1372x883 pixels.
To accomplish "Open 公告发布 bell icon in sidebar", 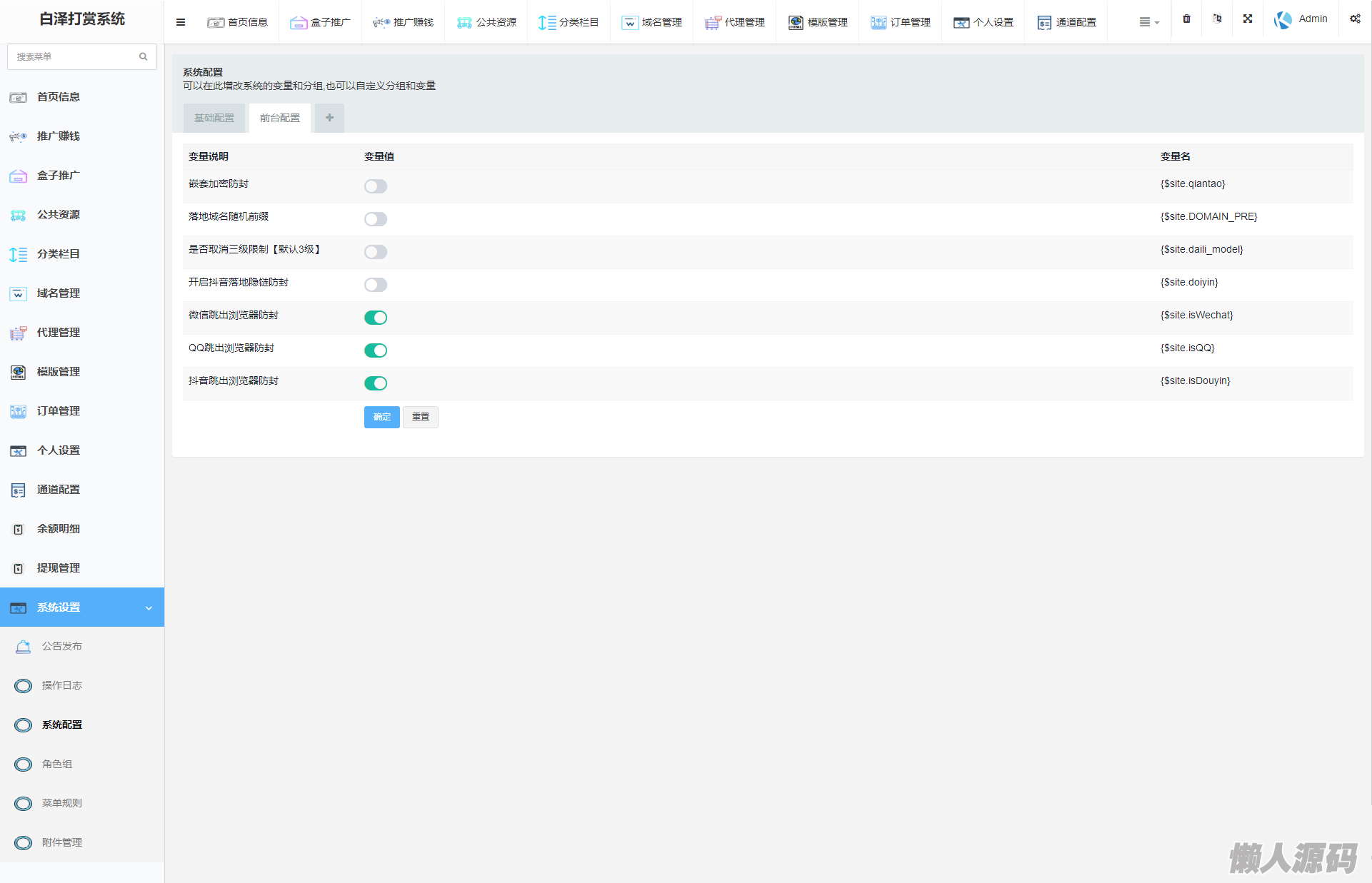I will point(23,647).
